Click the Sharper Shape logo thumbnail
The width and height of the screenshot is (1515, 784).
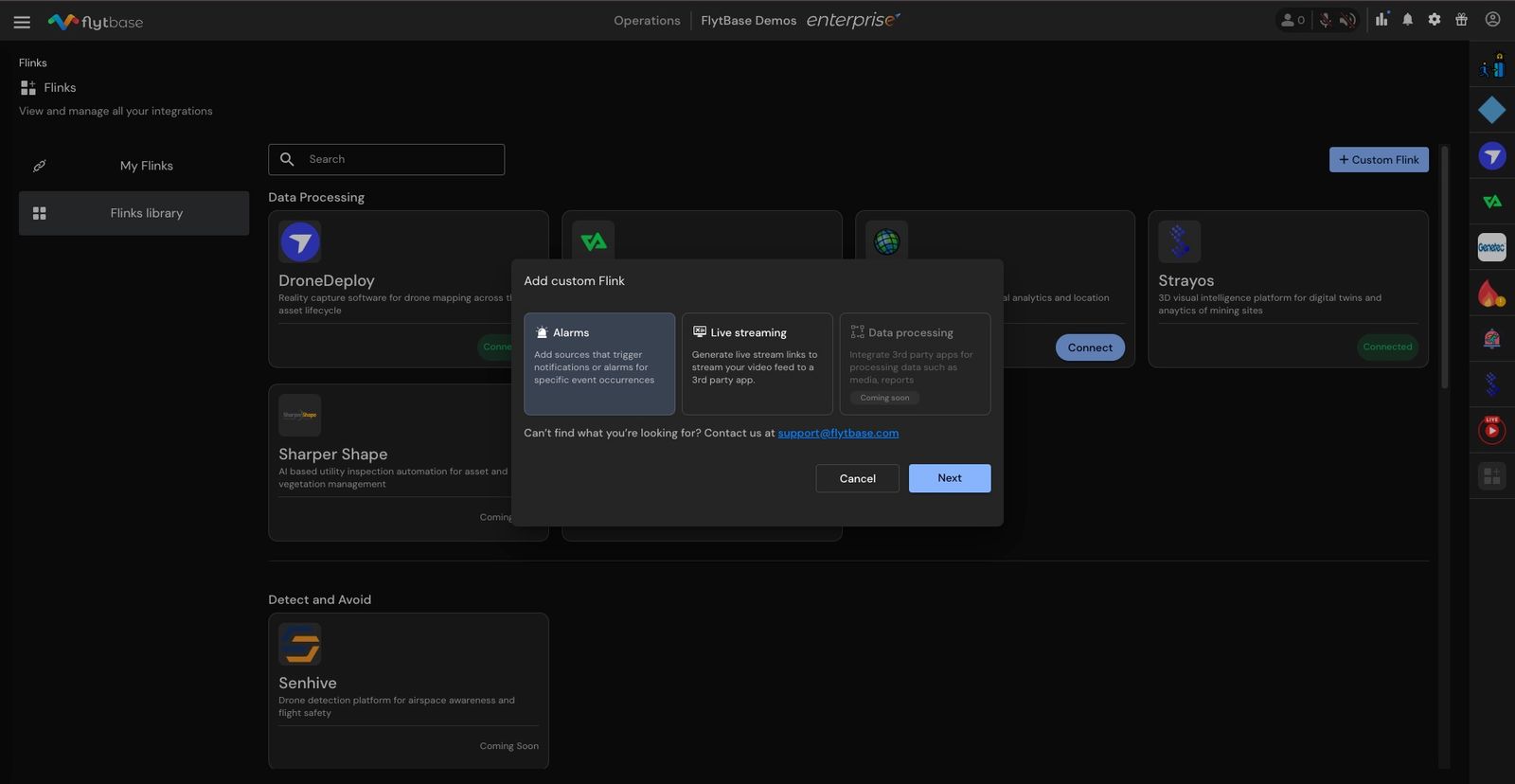pos(300,416)
